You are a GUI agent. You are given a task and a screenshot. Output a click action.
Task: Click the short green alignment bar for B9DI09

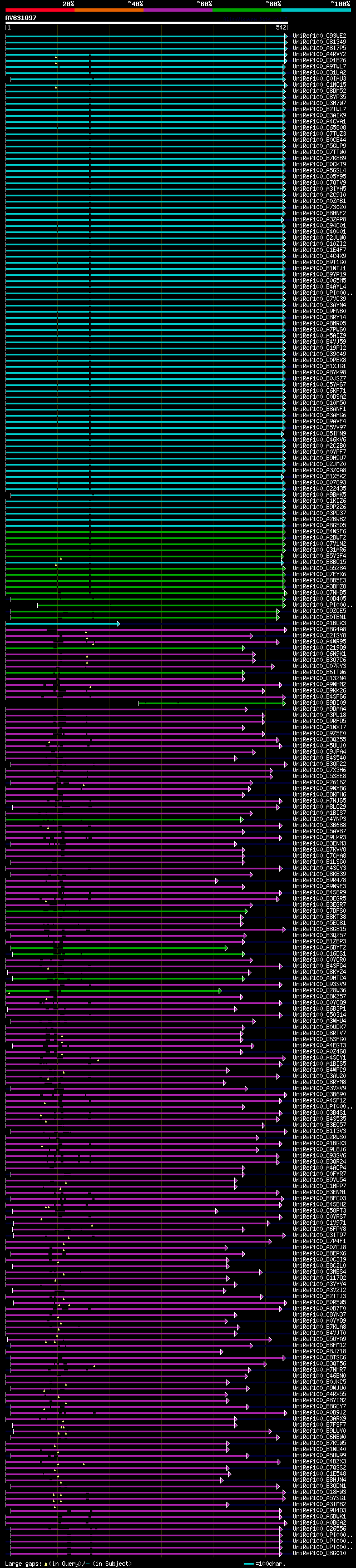(x=212, y=703)
